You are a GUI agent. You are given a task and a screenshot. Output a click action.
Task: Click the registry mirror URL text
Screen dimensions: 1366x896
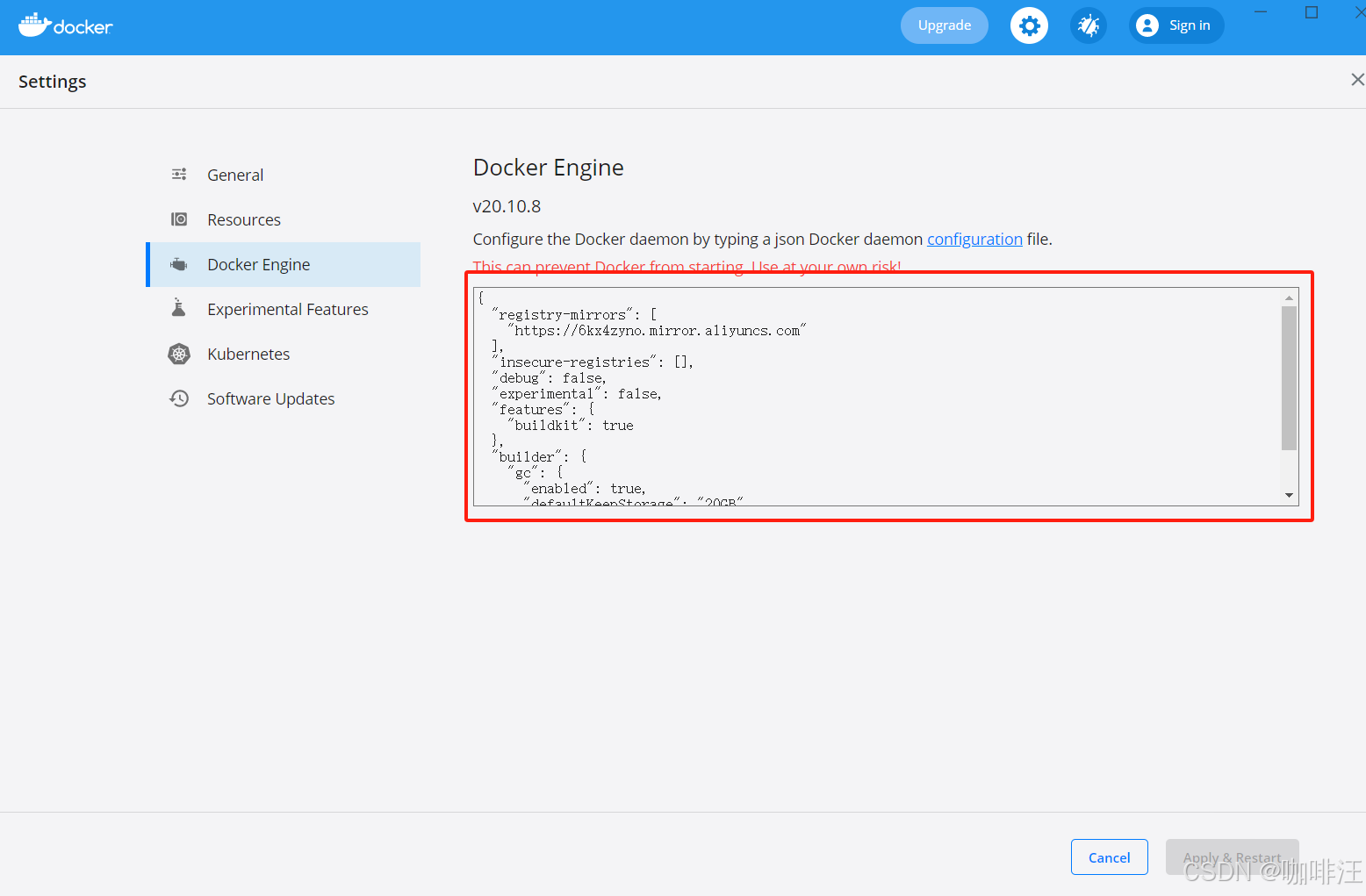pos(657,331)
